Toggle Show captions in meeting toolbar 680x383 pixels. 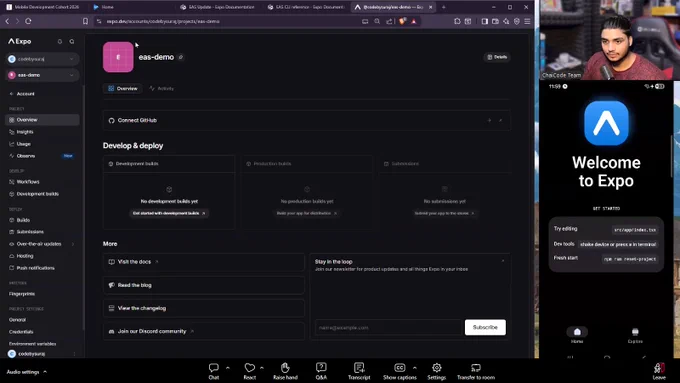click(399, 371)
